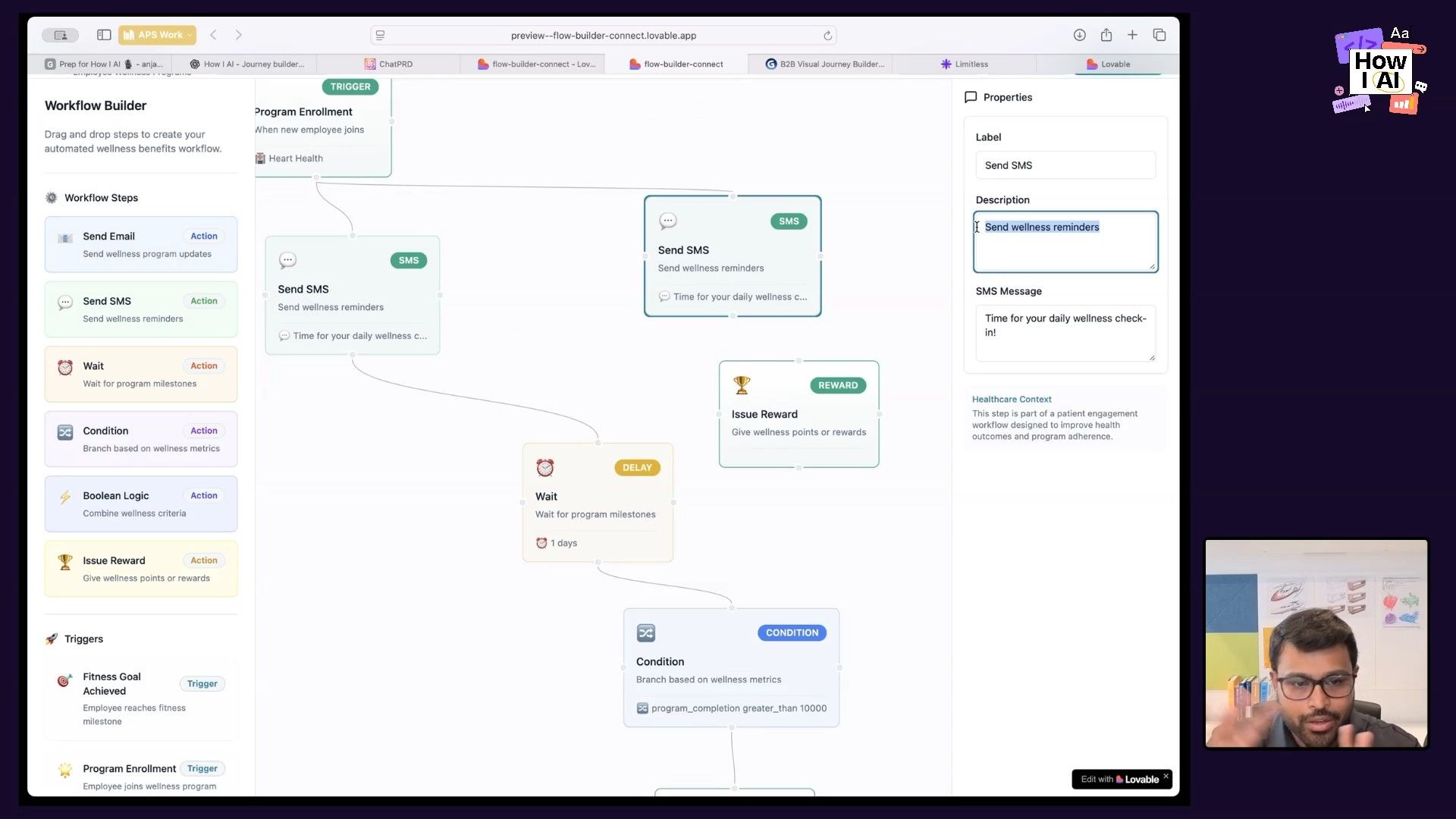Click the trophy icon on Issue Reward node
Screen dimensions: 1456x819
point(742,385)
